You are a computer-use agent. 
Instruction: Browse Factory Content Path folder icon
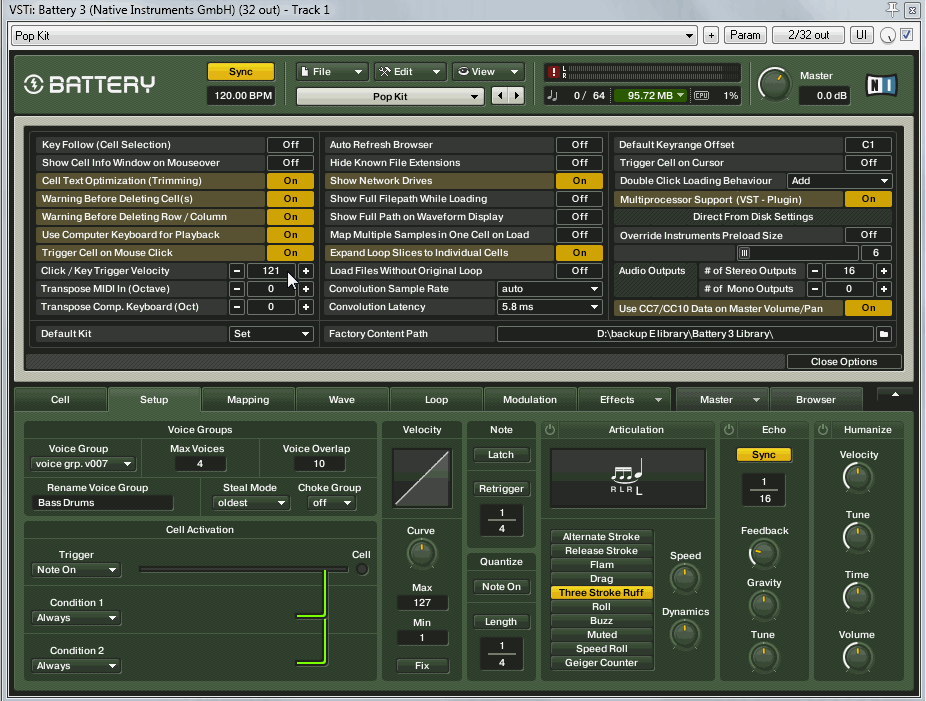(883, 334)
